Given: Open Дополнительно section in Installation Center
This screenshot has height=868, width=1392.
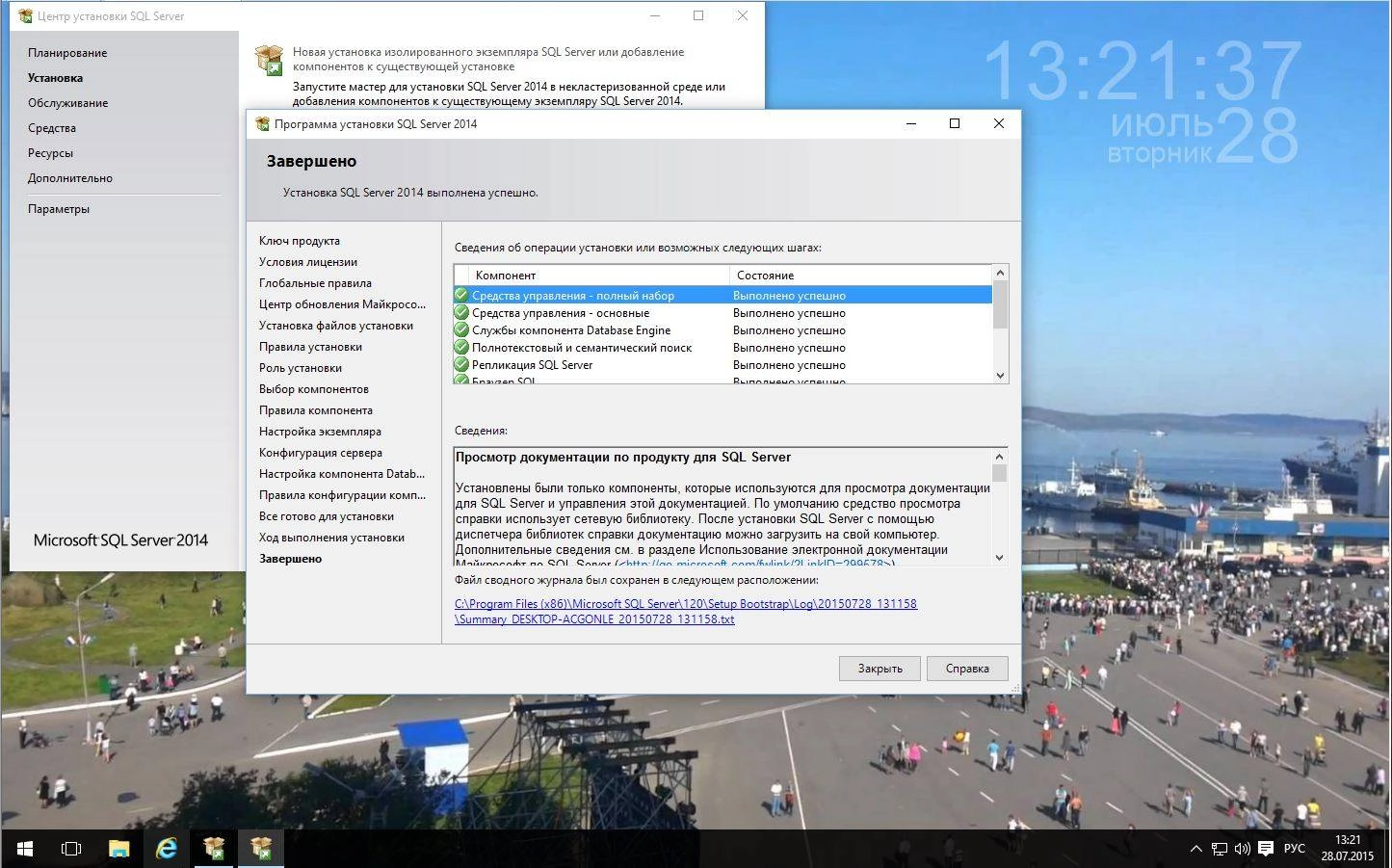Looking at the screenshot, I should [x=70, y=178].
